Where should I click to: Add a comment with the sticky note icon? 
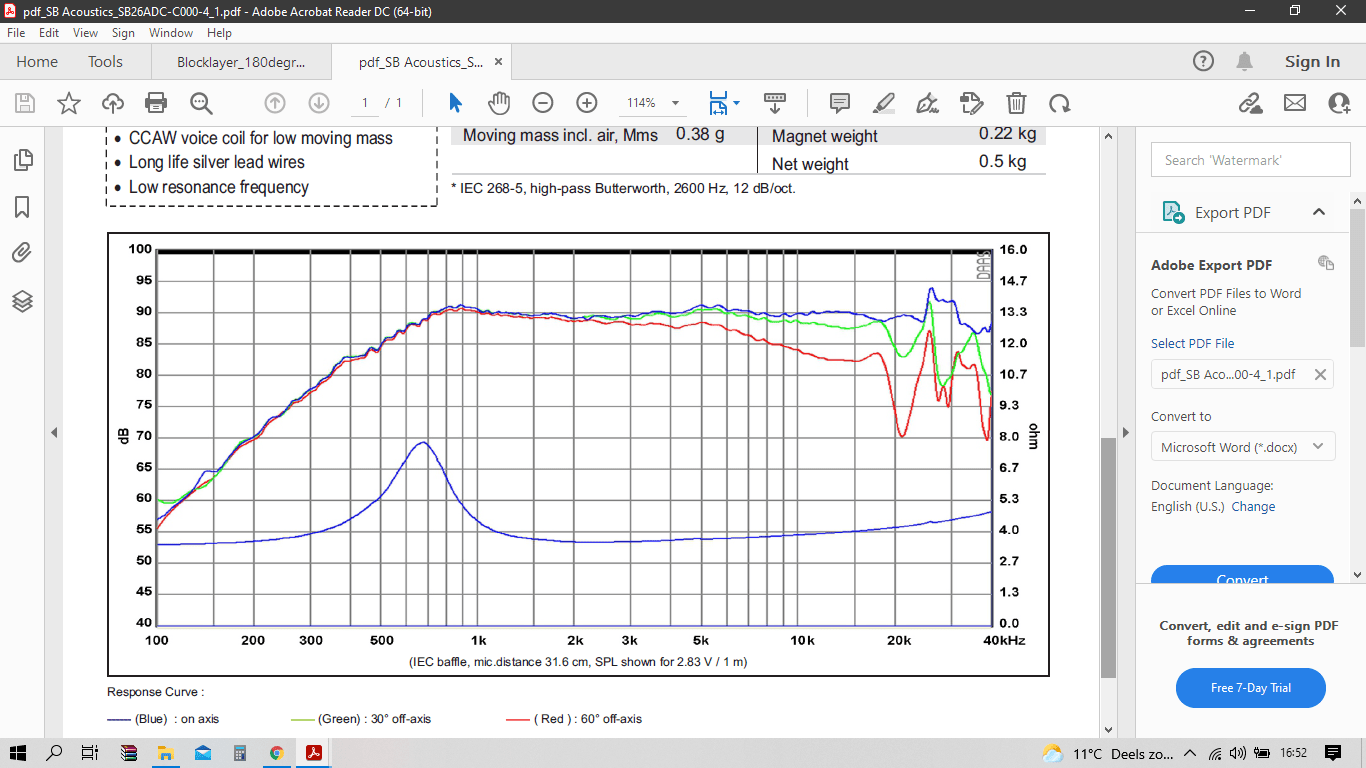pyautogui.click(x=840, y=103)
